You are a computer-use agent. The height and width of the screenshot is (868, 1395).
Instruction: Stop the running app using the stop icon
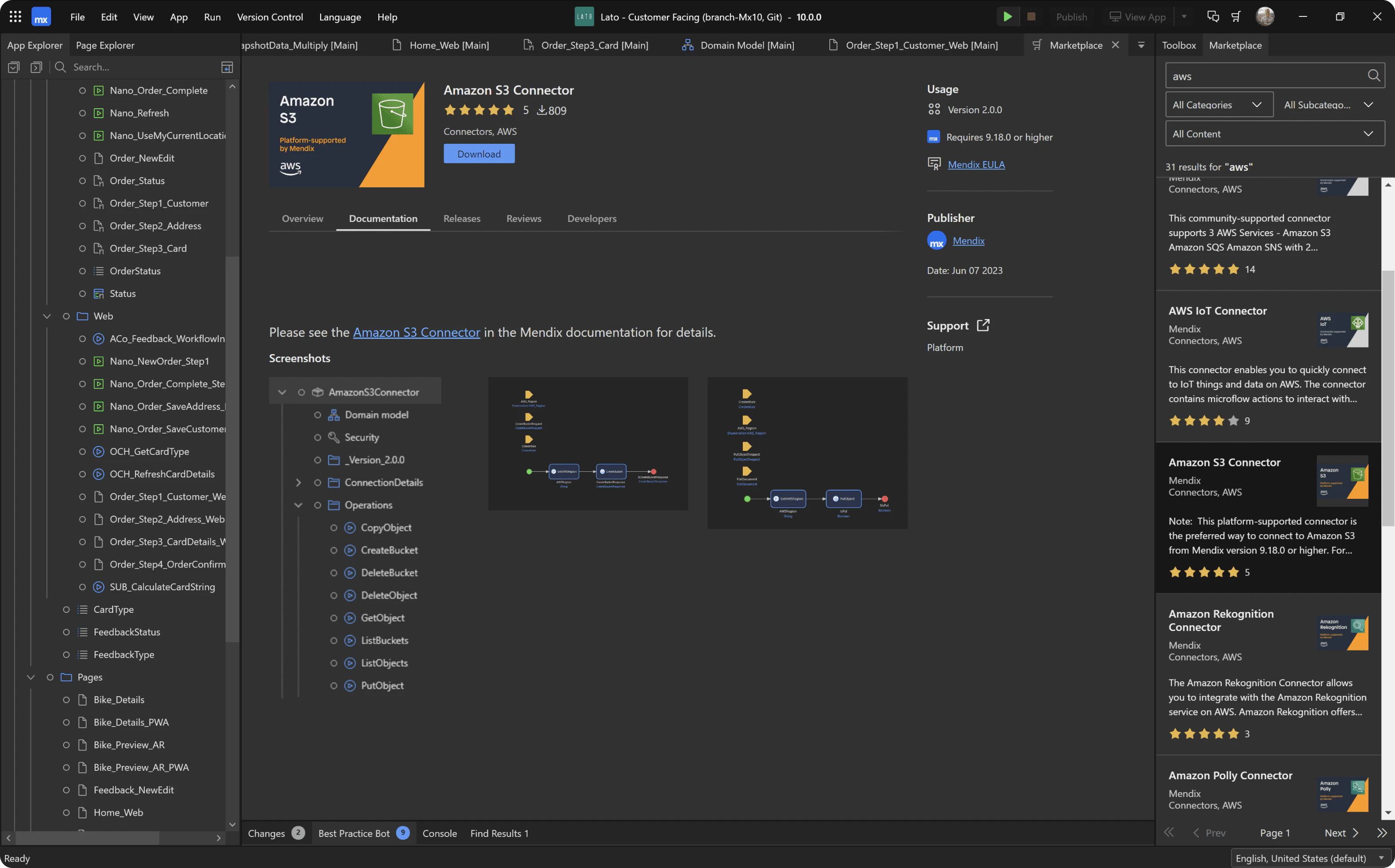1031,17
